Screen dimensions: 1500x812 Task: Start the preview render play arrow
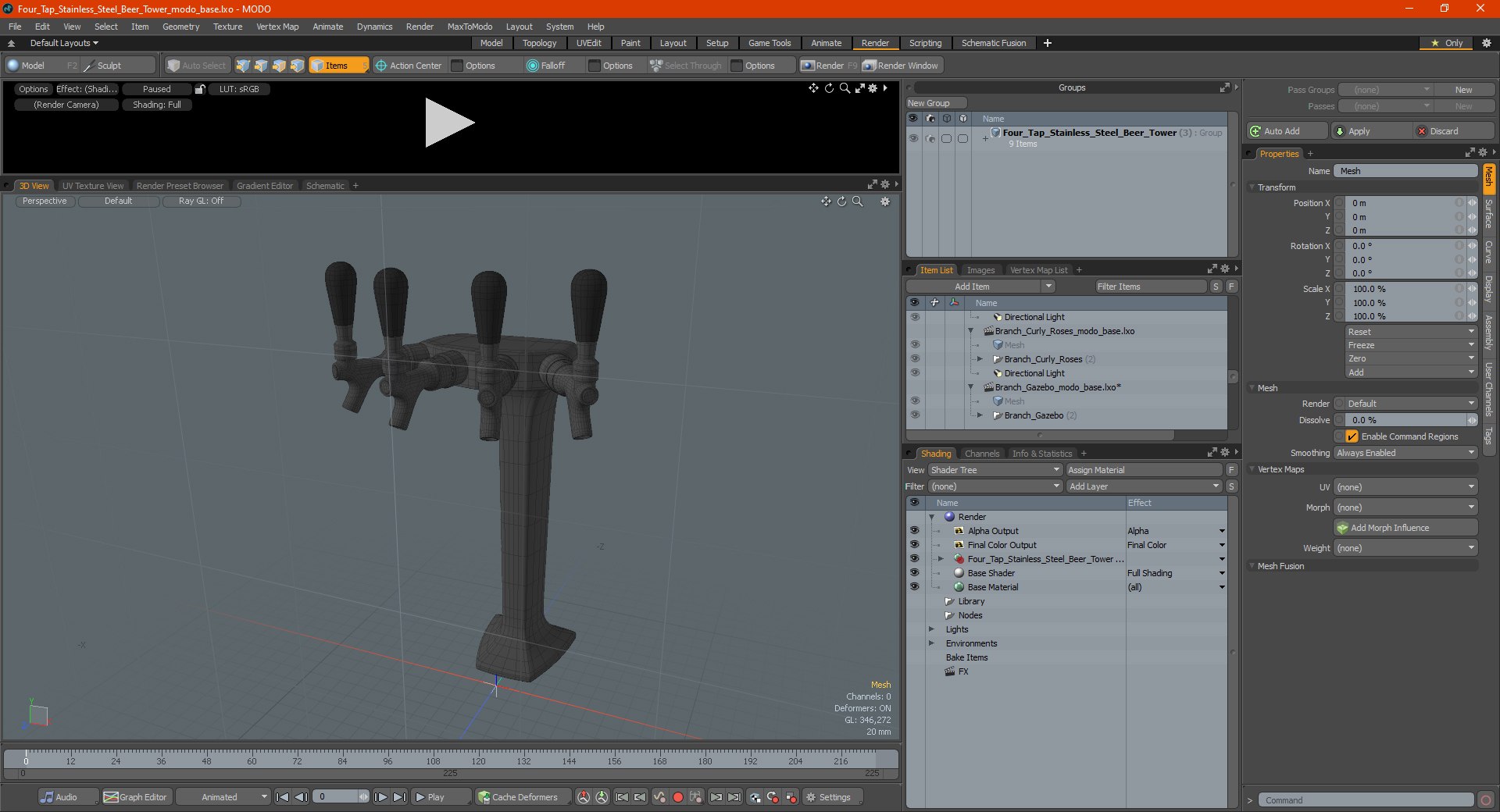pos(449,123)
